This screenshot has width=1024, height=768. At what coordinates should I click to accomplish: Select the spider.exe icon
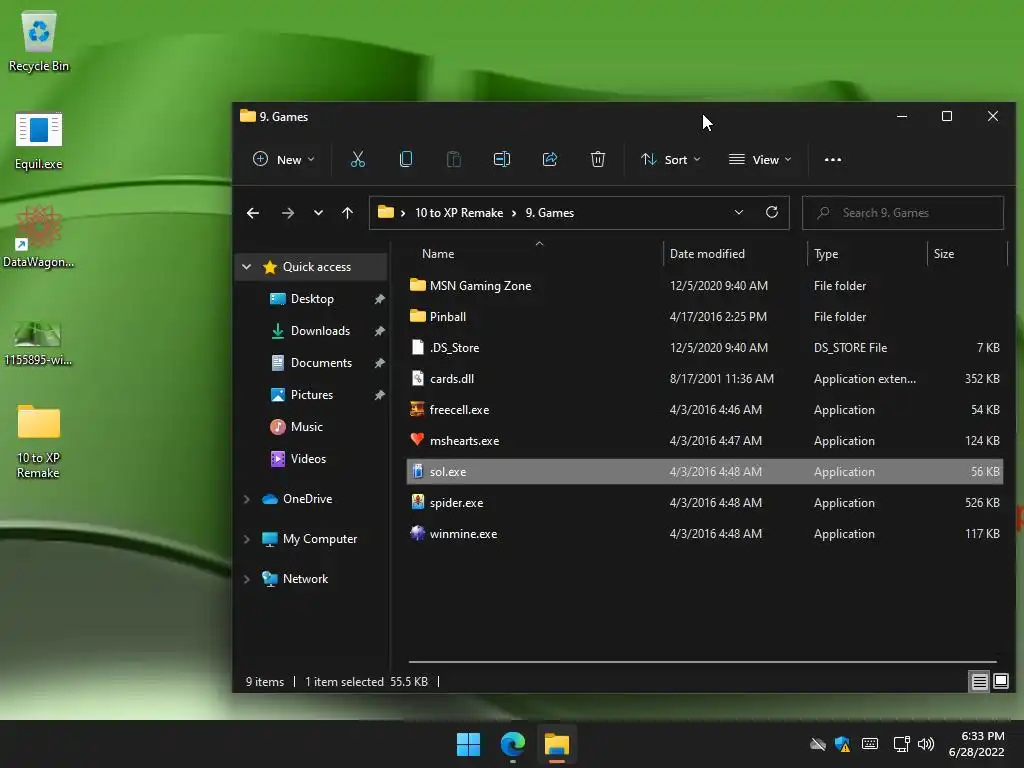coord(417,502)
